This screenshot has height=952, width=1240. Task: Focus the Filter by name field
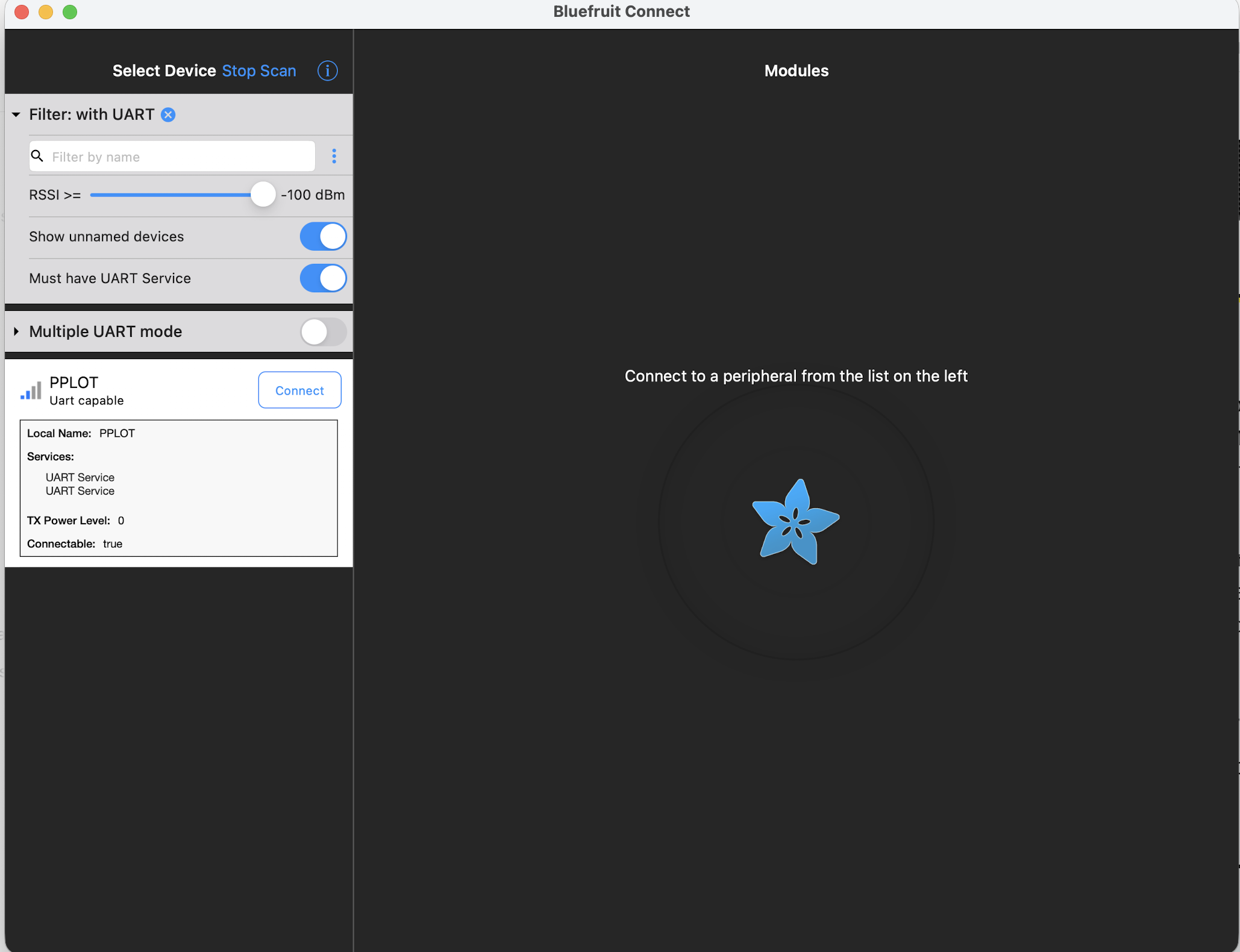click(172, 156)
